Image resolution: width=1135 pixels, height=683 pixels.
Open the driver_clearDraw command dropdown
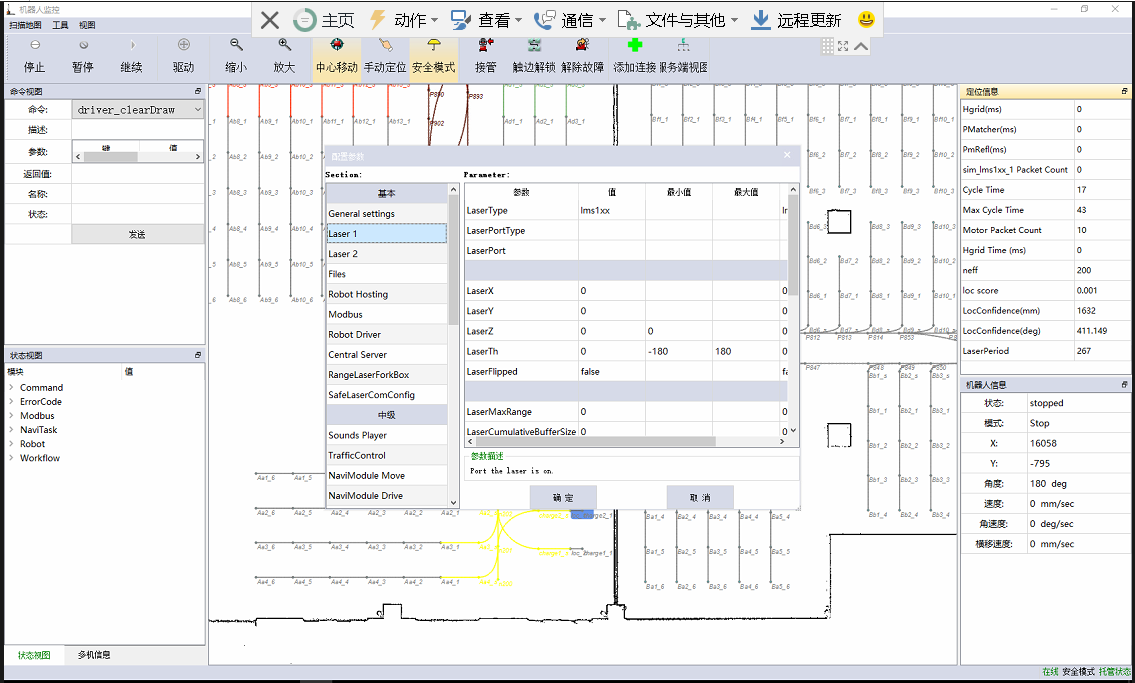(196, 110)
